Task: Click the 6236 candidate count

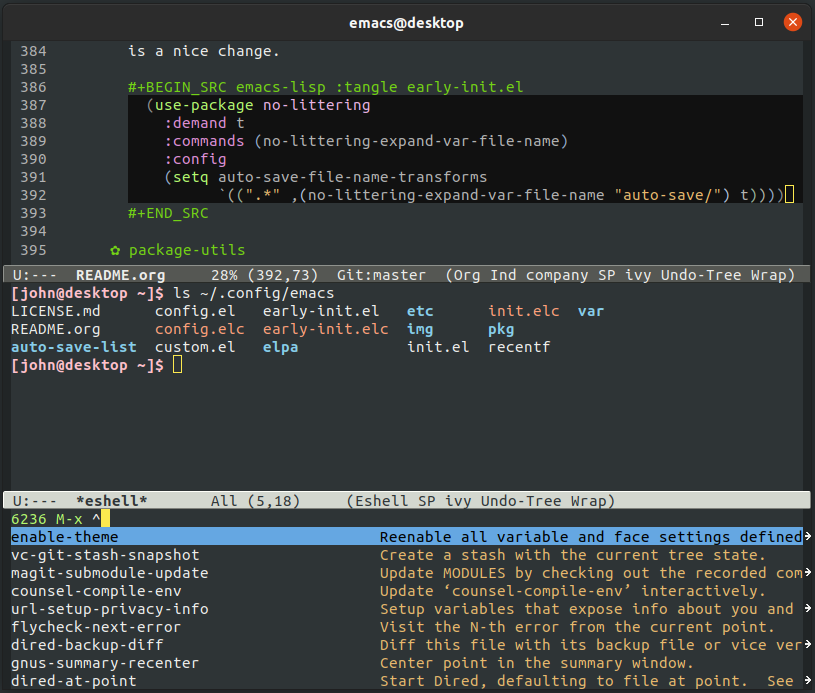Action: [29, 519]
